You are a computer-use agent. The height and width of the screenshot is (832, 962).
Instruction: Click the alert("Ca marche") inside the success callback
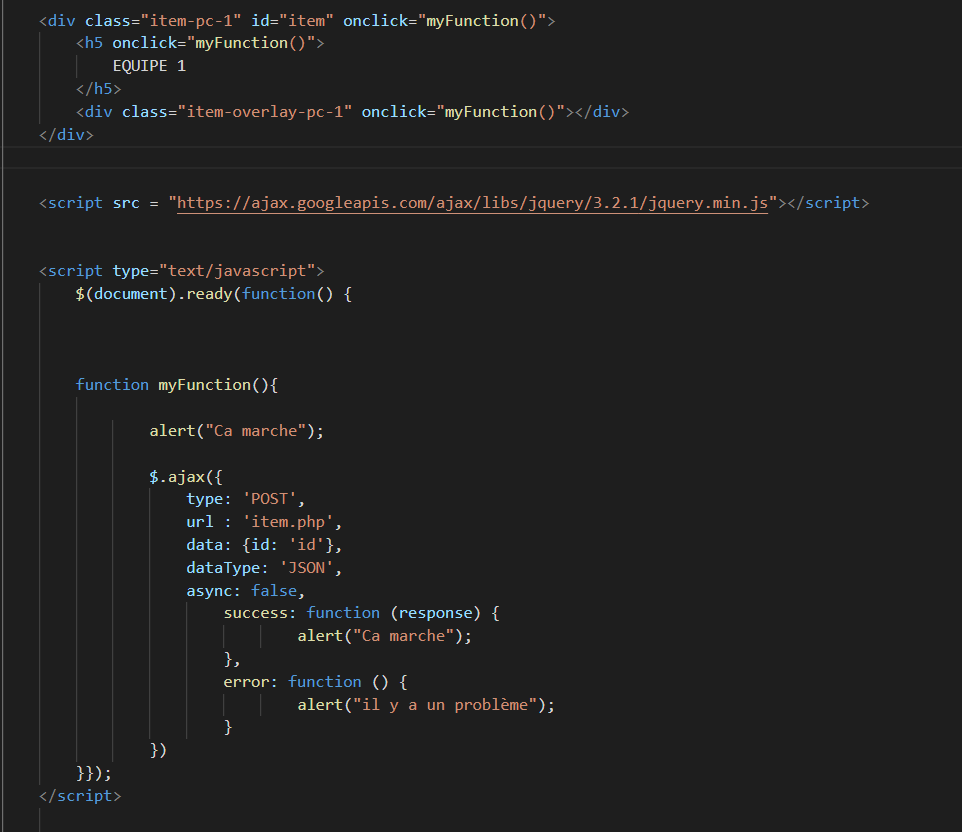click(385, 636)
